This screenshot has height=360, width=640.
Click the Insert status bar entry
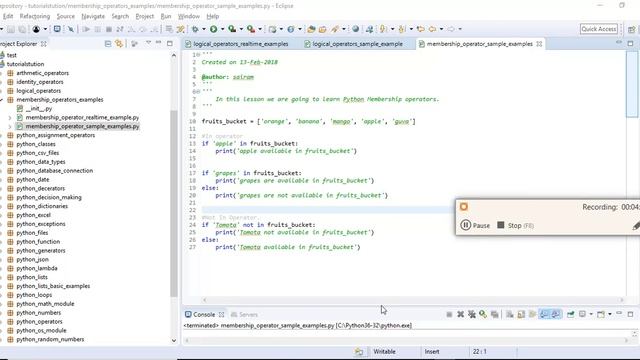click(432, 351)
